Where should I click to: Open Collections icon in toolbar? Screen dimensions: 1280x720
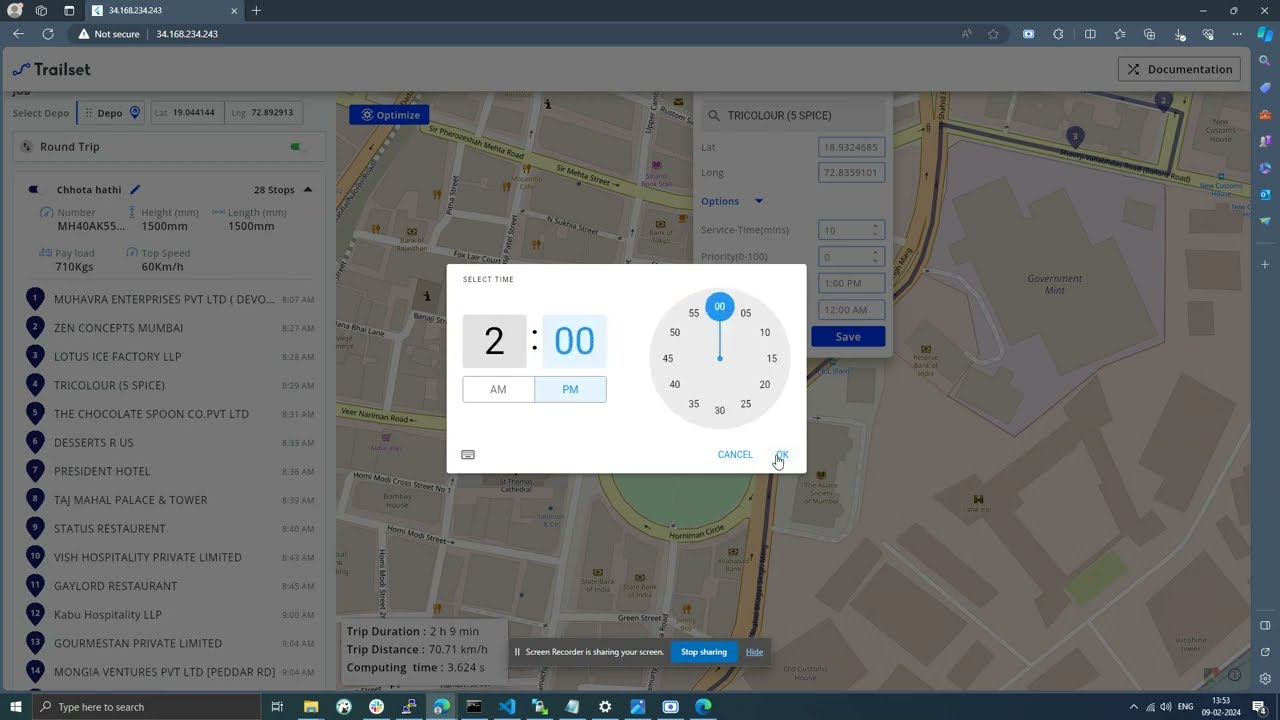coord(1149,34)
